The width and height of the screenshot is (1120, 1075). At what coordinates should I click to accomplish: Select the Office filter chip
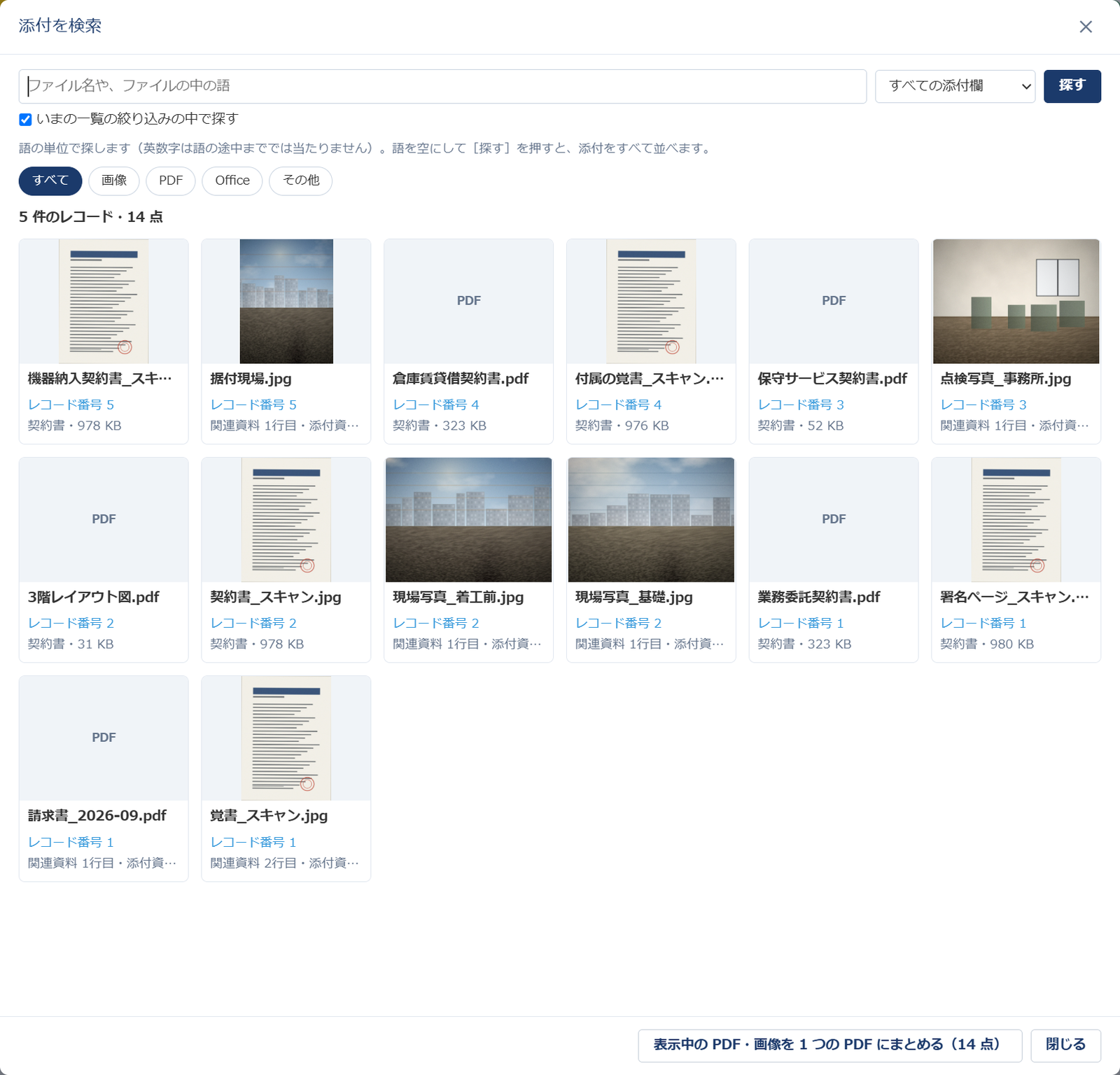(x=232, y=181)
